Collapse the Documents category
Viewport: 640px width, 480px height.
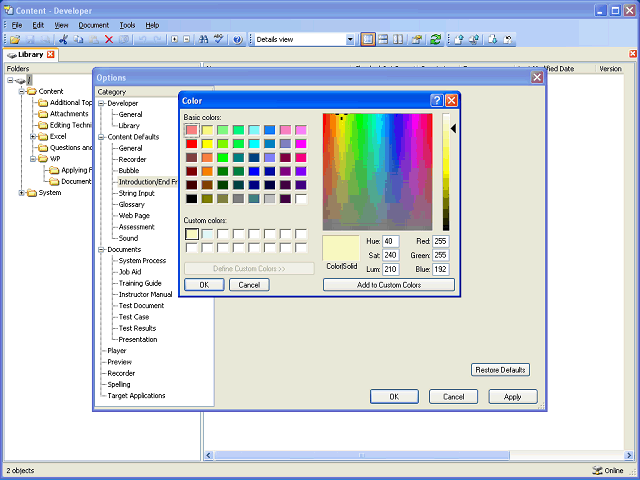point(101,249)
